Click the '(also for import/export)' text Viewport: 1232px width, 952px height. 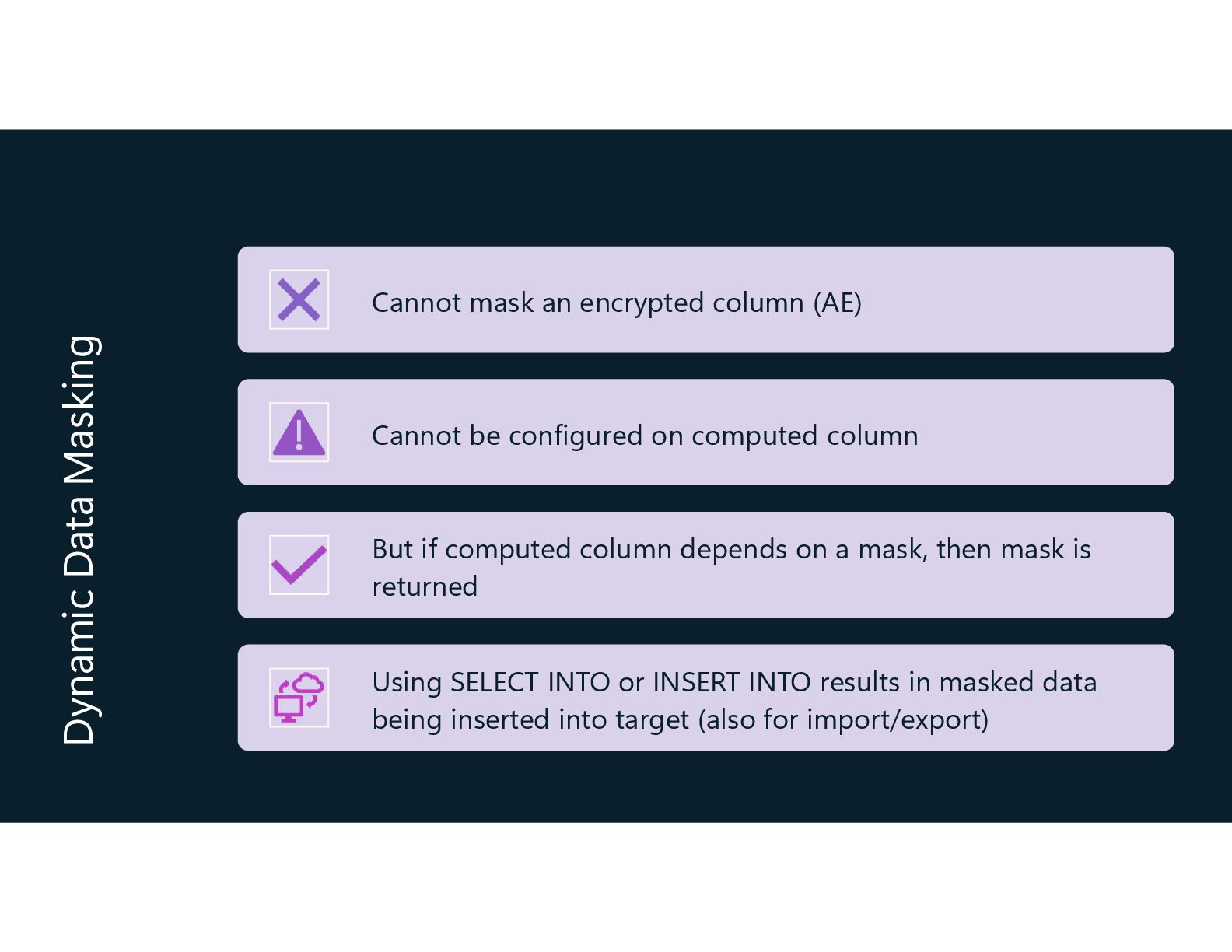tap(843, 719)
